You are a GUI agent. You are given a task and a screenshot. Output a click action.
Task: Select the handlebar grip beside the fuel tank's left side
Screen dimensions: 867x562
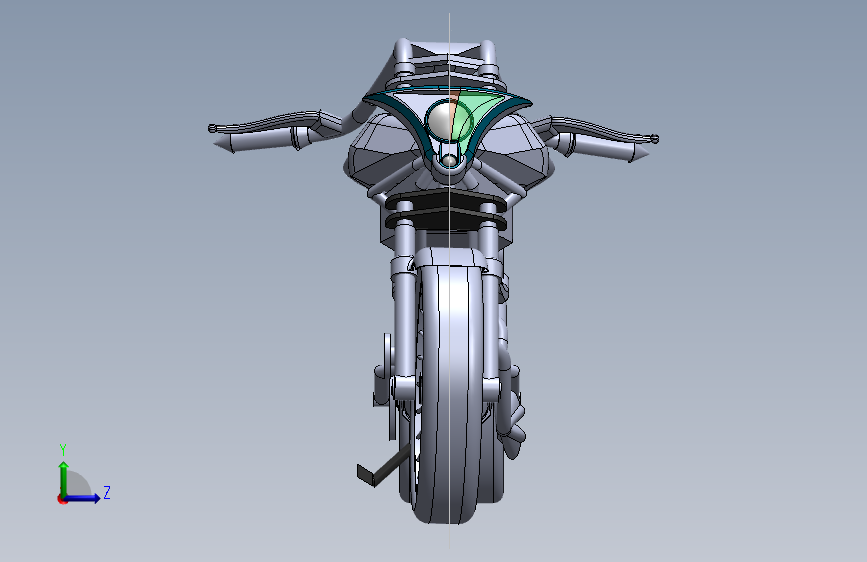tap(260, 142)
